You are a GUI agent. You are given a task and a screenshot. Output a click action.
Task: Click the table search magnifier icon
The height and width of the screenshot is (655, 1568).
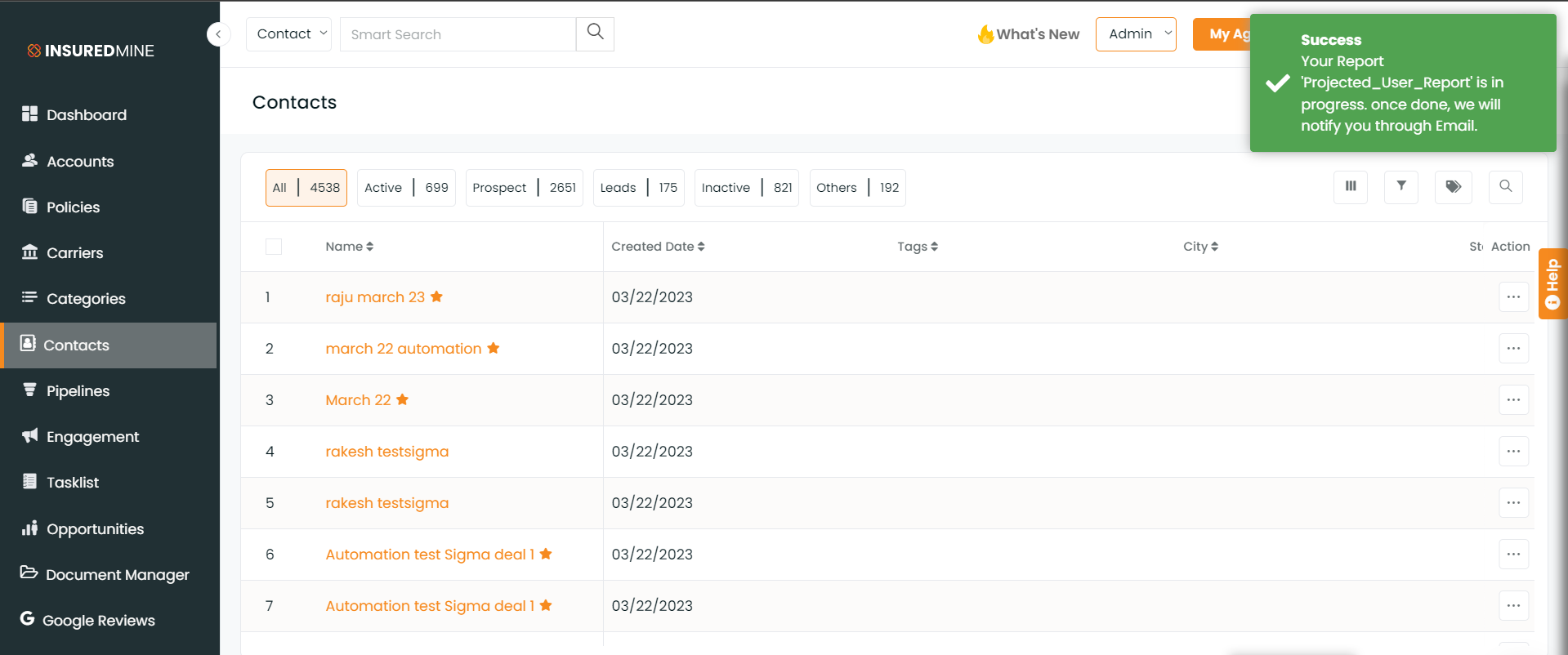(x=1505, y=187)
